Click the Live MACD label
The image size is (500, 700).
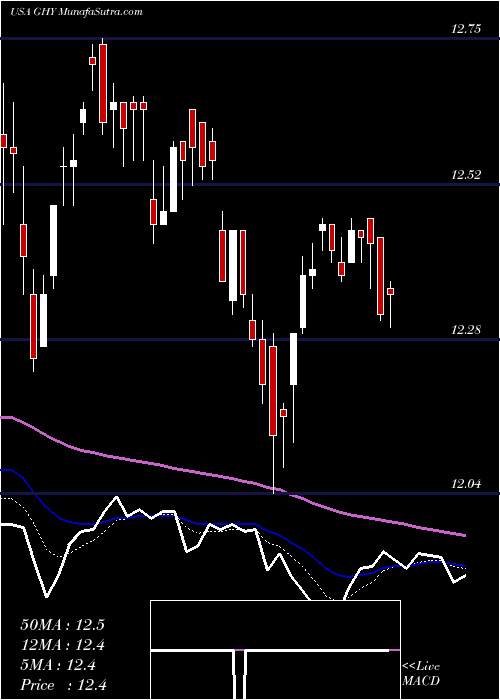[x=421, y=674]
